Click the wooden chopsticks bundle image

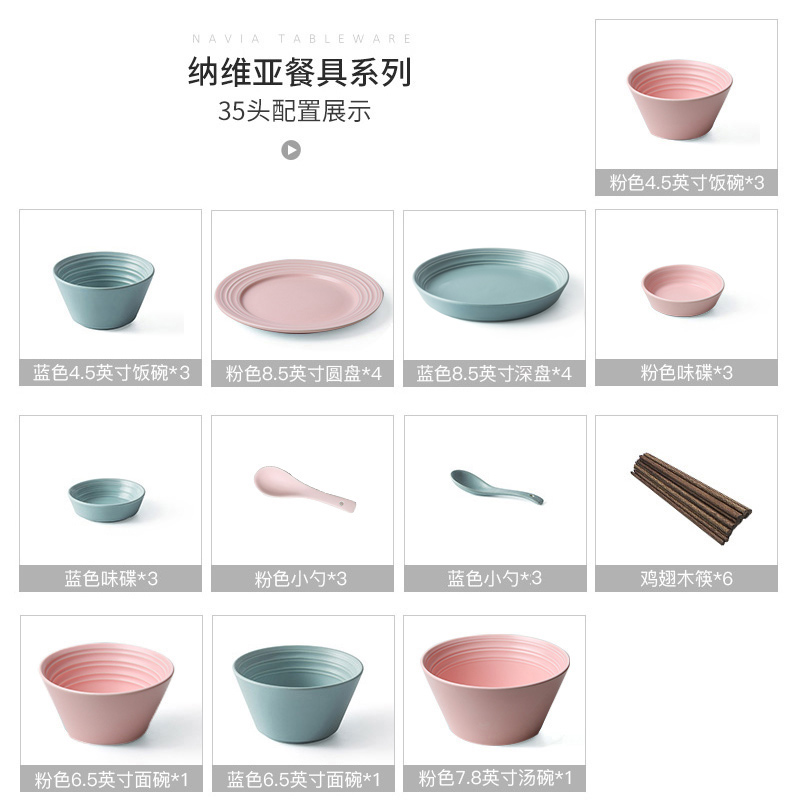point(691,498)
